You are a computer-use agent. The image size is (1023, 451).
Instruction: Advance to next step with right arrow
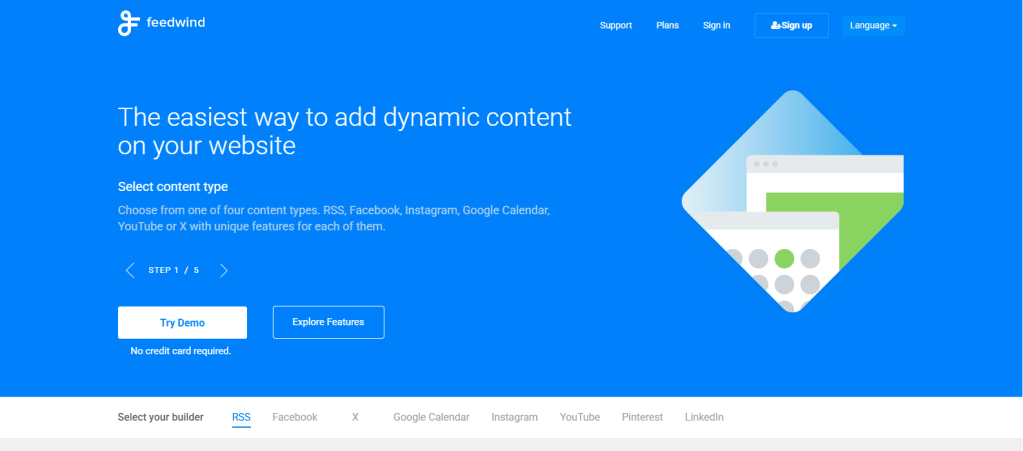(224, 270)
